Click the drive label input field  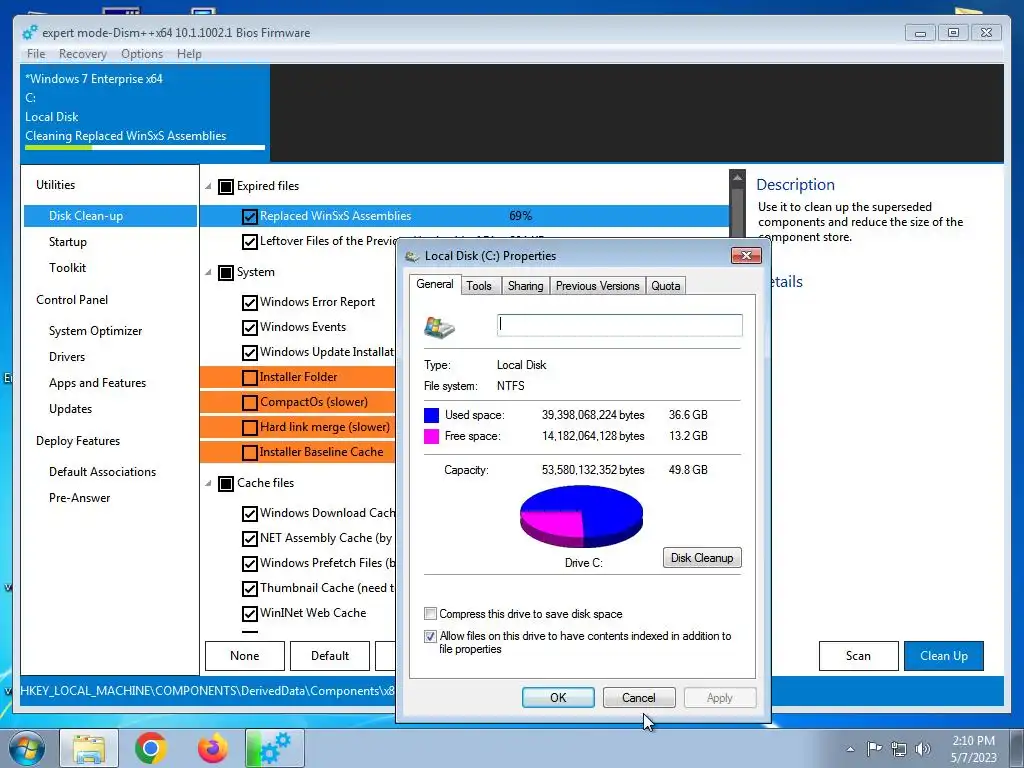(620, 325)
